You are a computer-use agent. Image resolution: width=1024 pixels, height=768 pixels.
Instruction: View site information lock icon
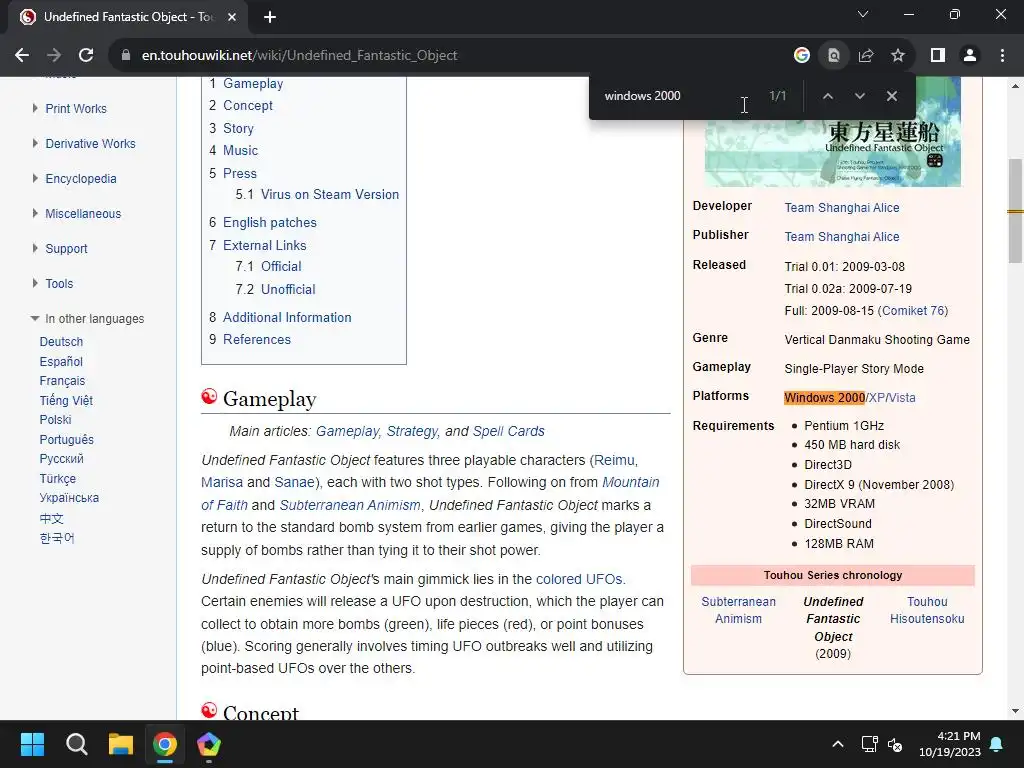(126, 56)
